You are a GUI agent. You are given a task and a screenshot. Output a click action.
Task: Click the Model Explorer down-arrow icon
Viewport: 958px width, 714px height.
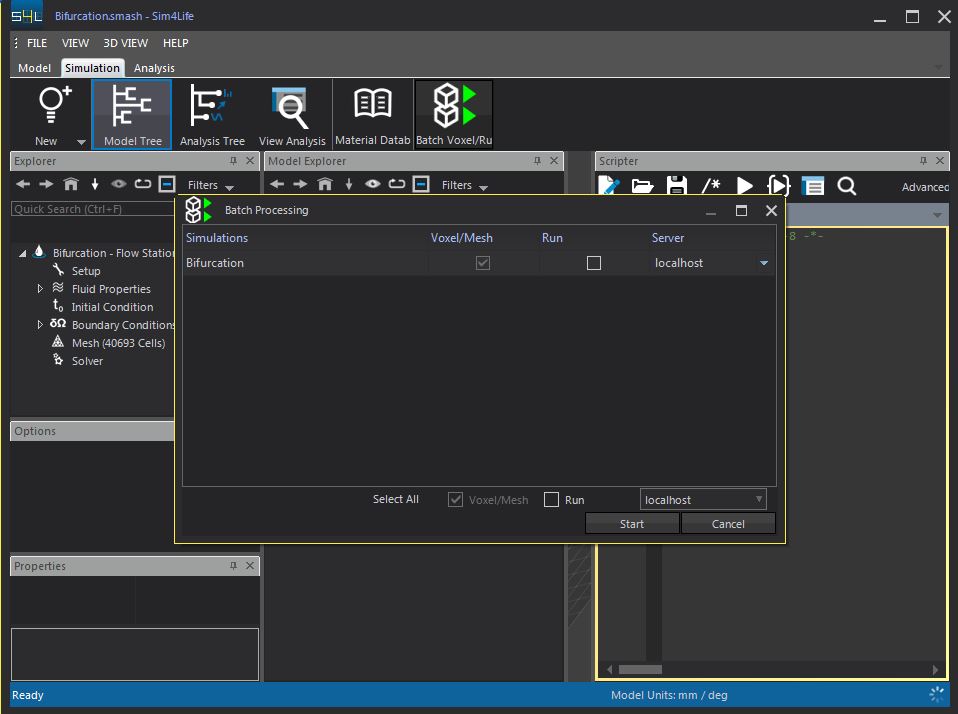(349, 184)
